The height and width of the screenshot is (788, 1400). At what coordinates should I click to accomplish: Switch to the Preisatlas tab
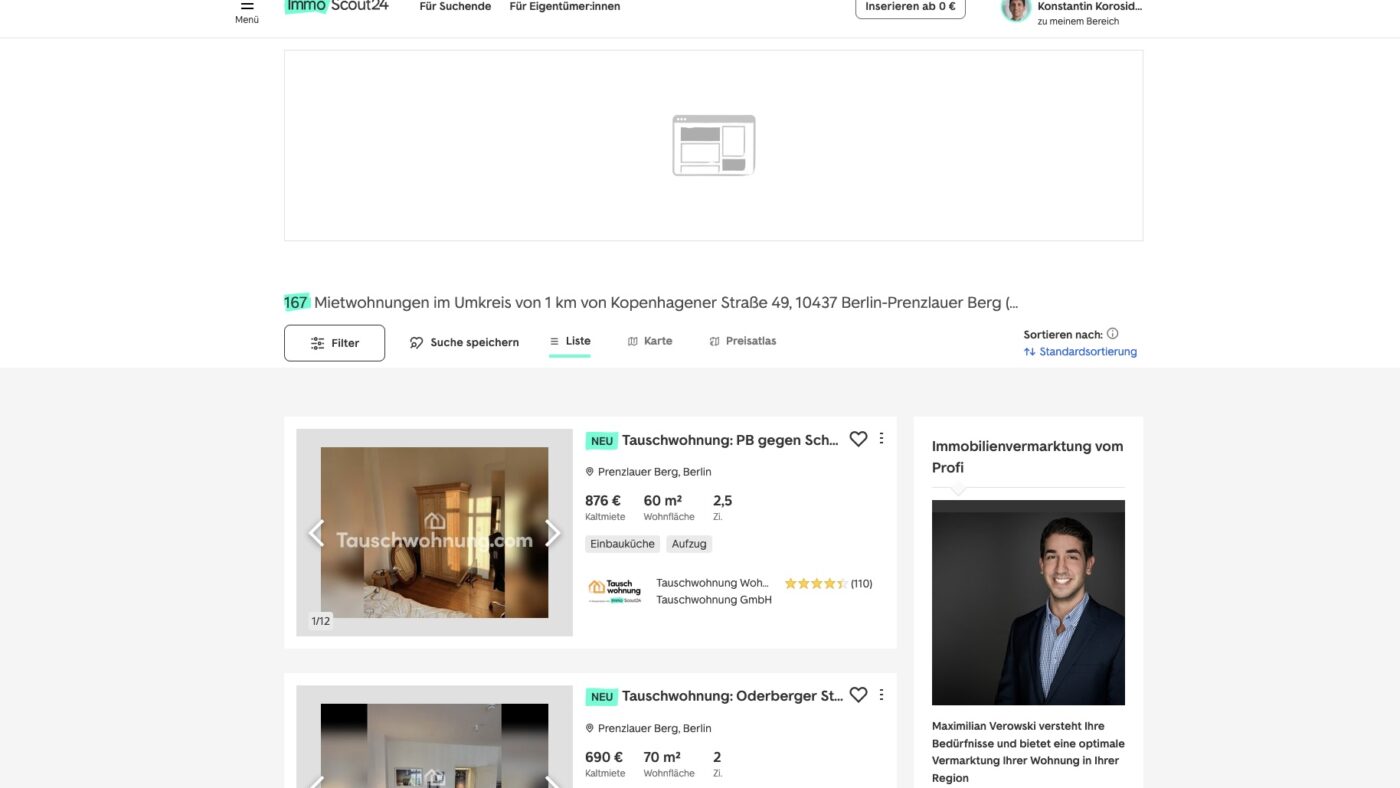click(742, 341)
